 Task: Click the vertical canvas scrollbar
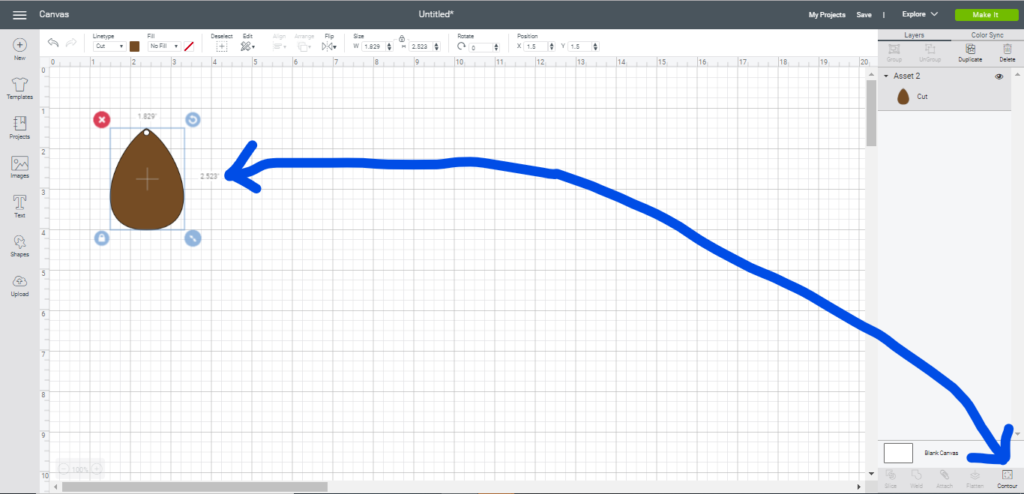(x=871, y=113)
